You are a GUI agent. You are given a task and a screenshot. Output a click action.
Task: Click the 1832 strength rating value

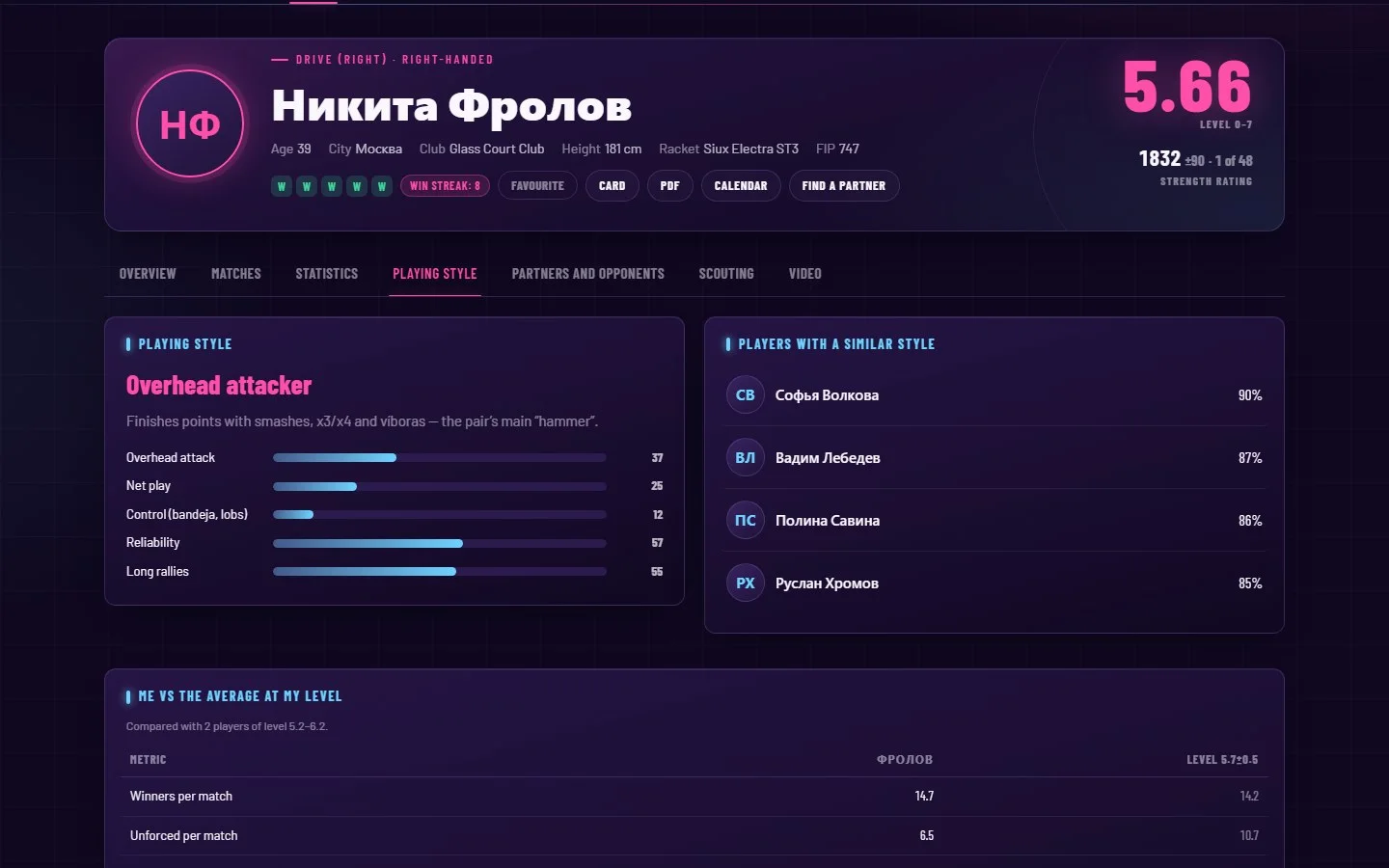click(x=1159, y=158)
